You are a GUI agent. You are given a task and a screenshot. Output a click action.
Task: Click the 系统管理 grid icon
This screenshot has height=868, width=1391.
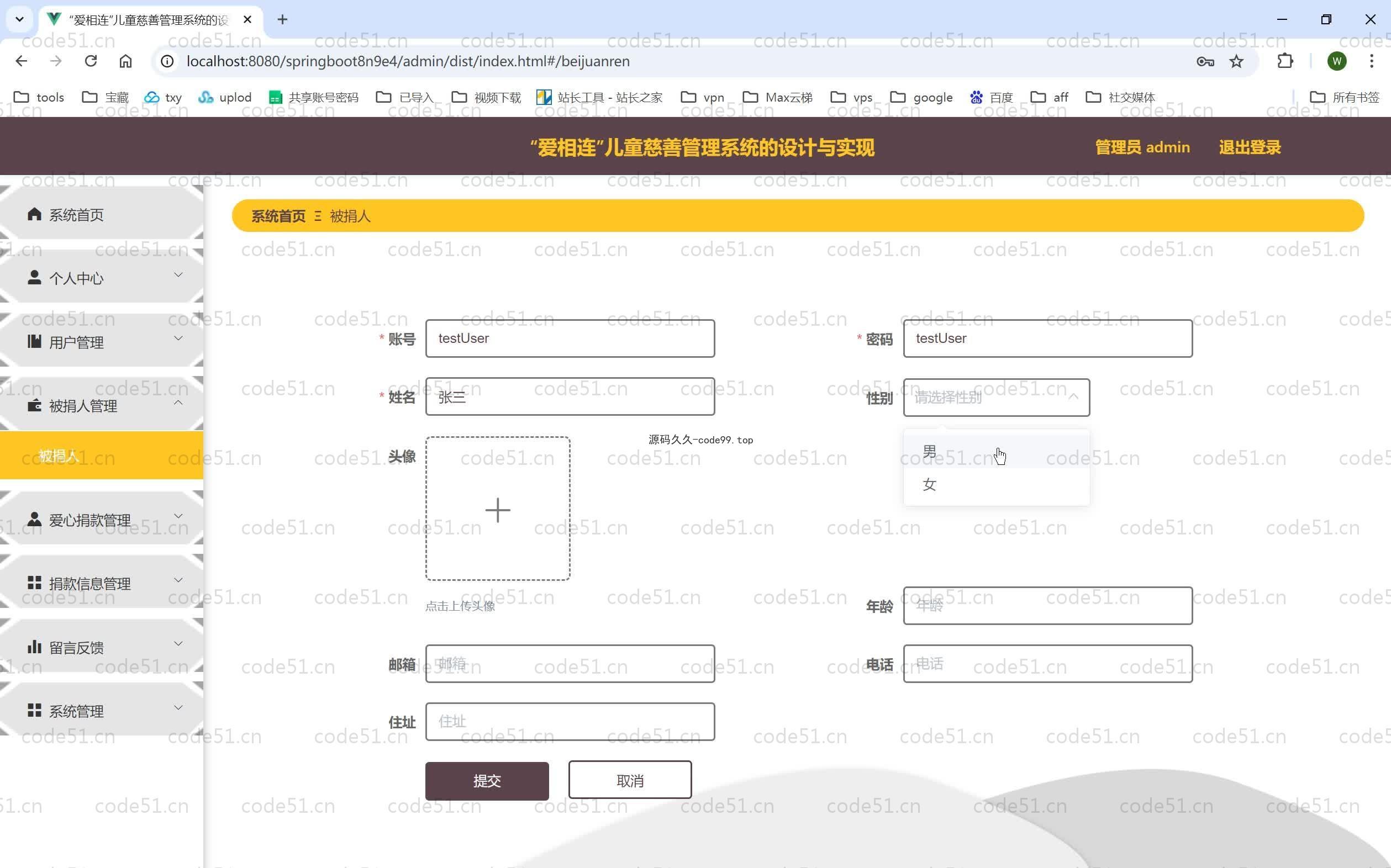(x=34, y=711)
